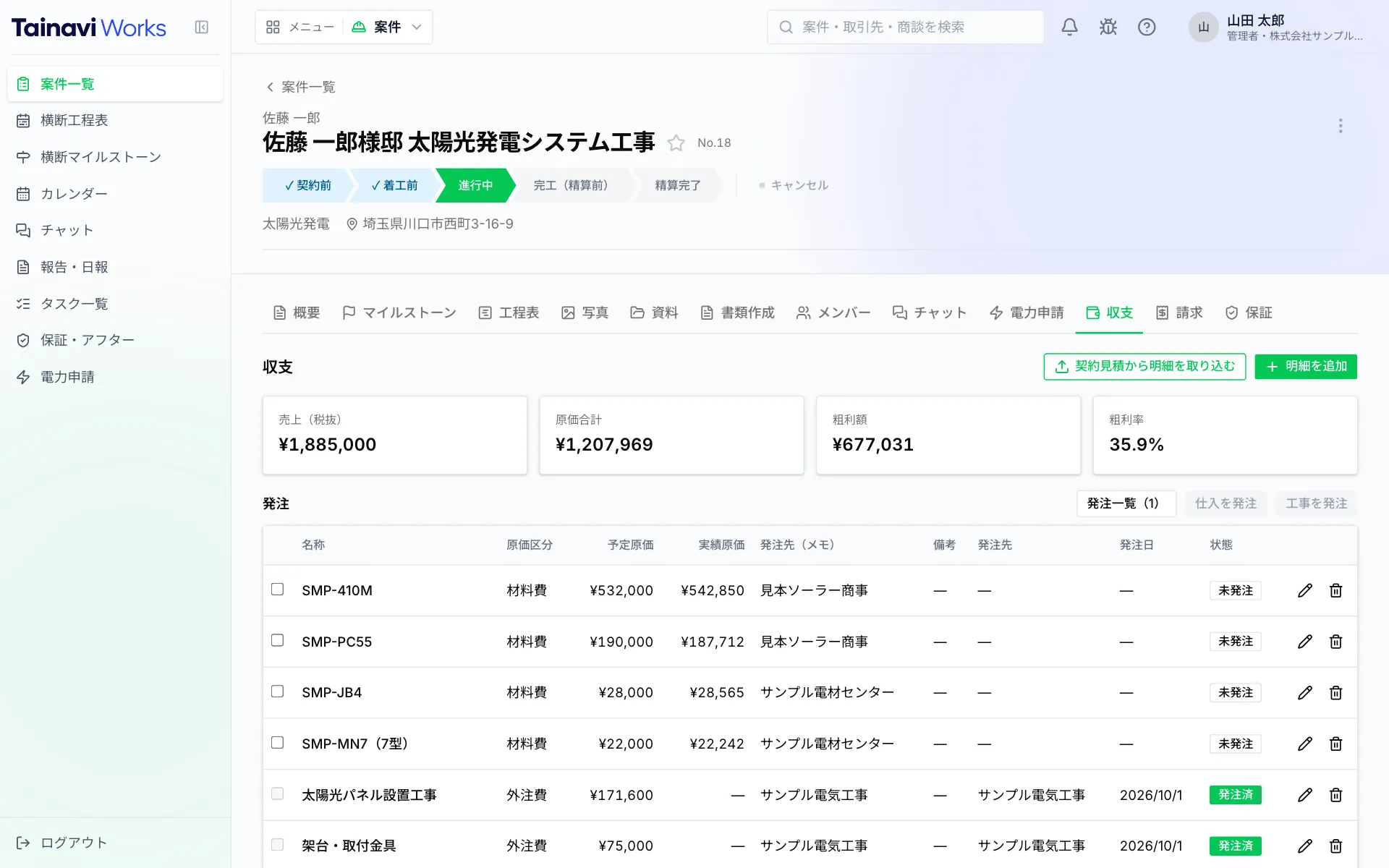Open 発注一覧（1）

[1126, 503]
